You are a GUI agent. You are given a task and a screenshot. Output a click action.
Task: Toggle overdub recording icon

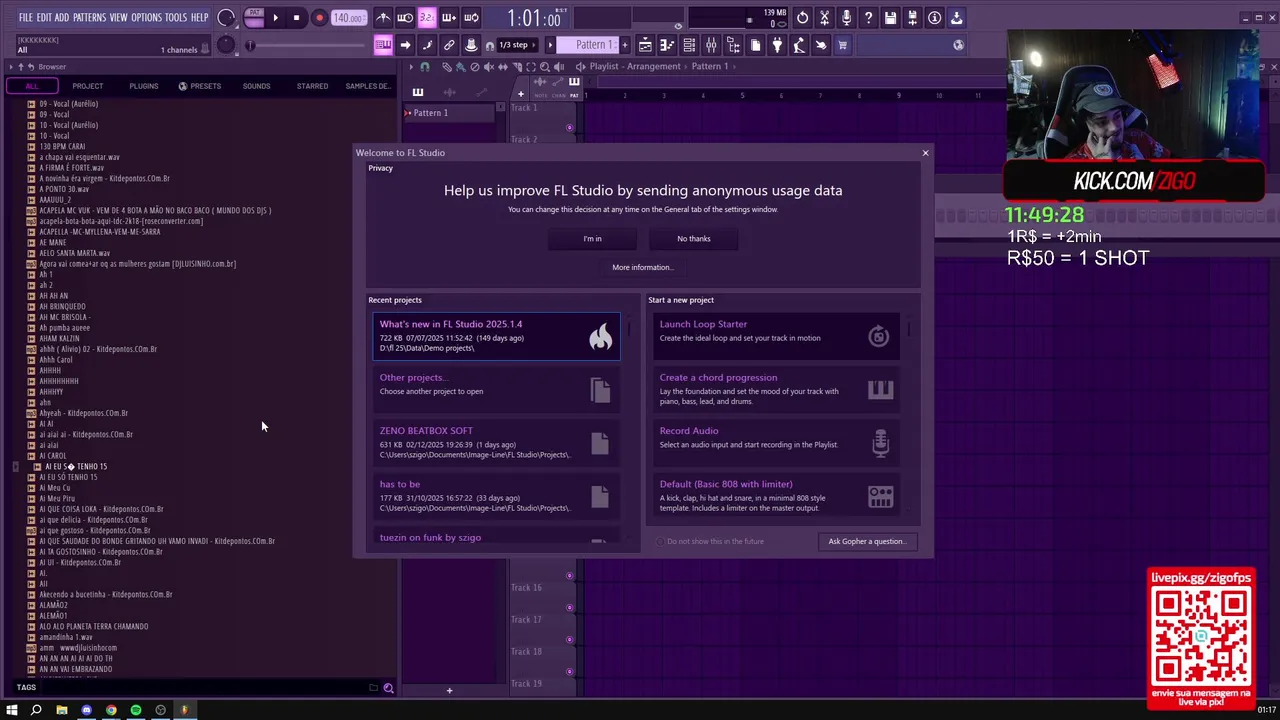(449, 18)
